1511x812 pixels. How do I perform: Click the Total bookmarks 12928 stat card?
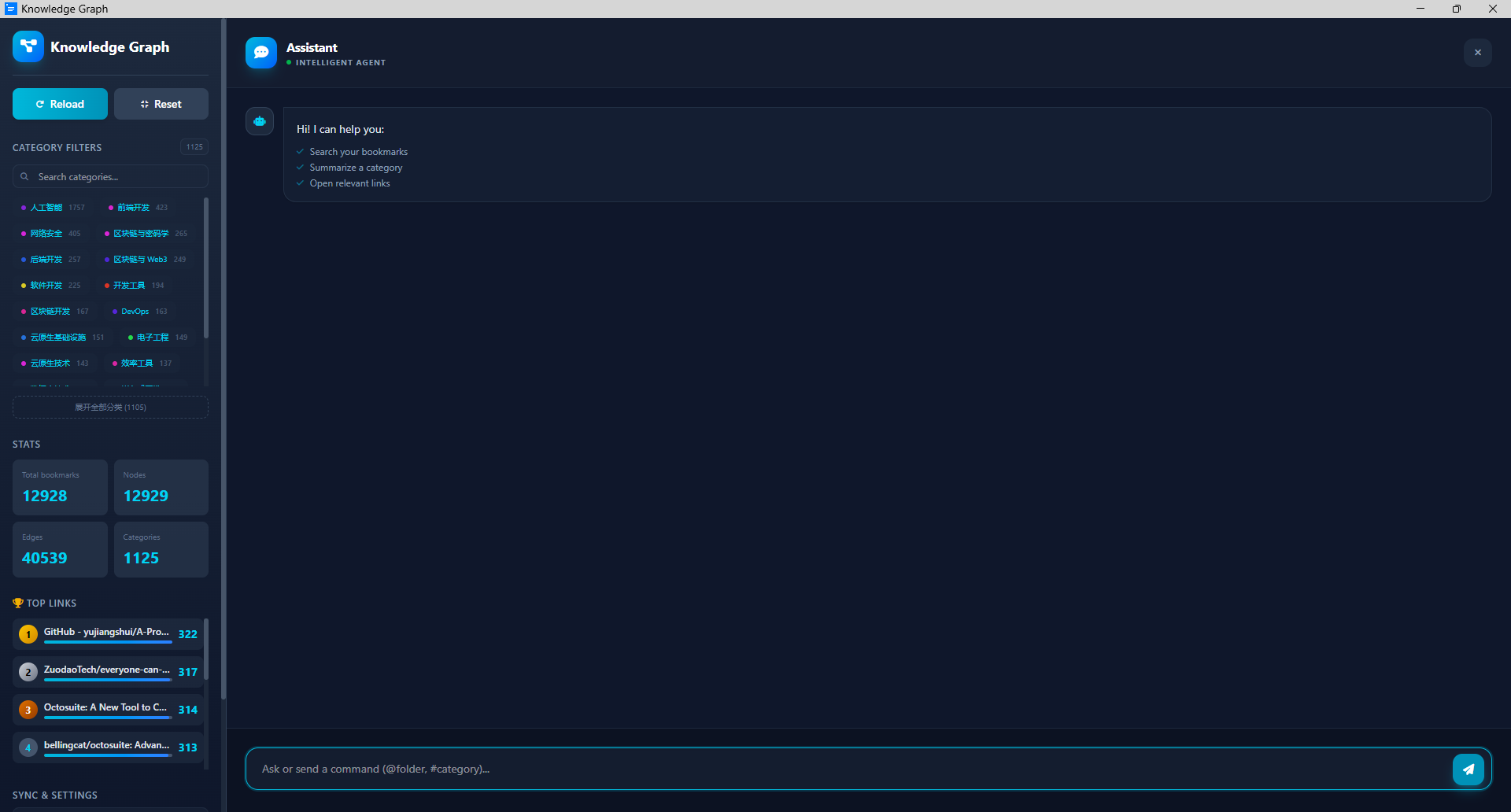[x=60, y=488]
